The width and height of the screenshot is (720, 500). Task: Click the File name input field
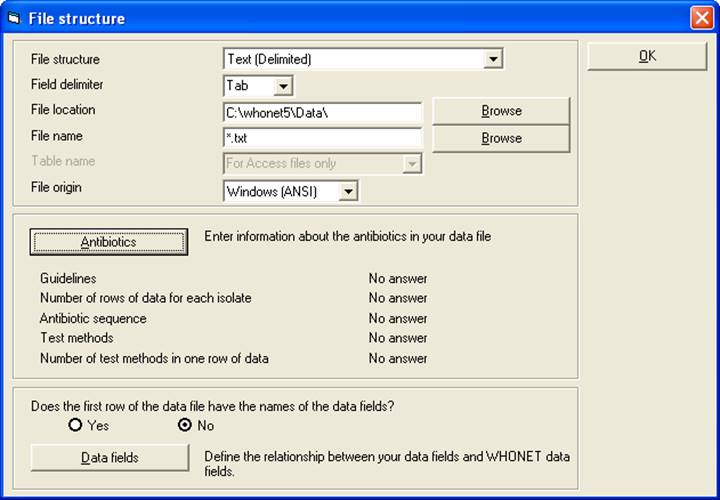(322, 138)
